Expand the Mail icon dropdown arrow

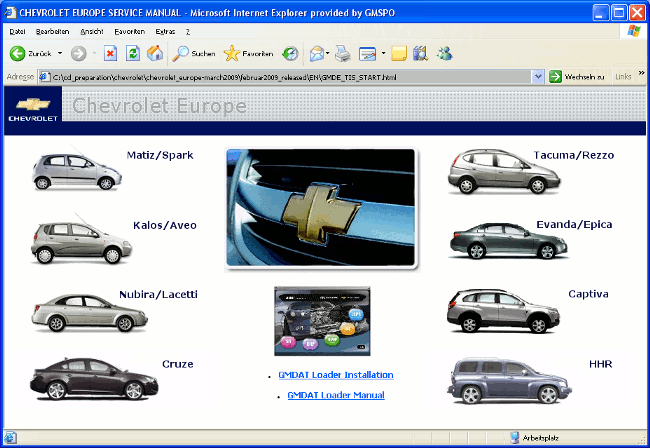pos(328,53)
